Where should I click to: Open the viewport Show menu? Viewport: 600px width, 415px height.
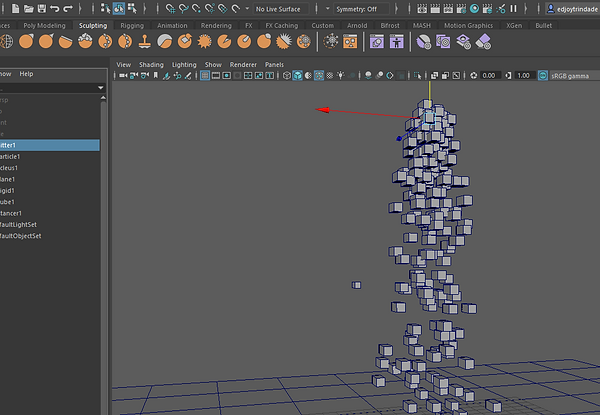coord(213,65)
